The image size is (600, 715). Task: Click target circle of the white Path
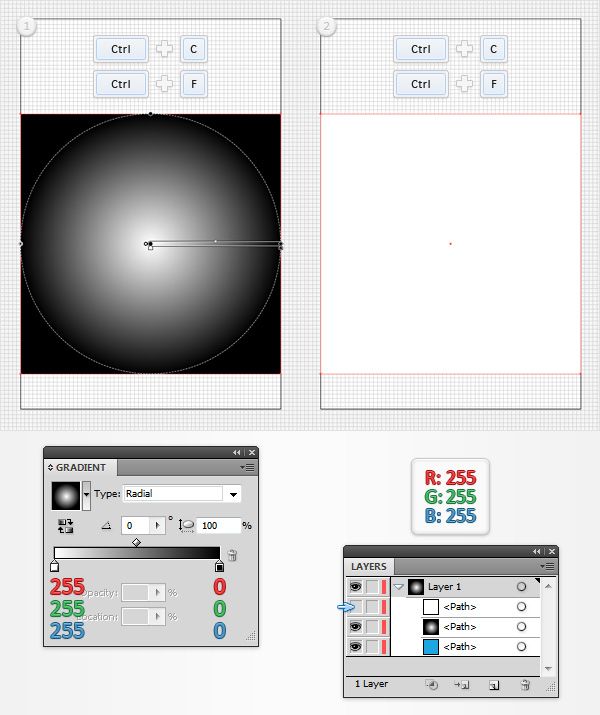coord(521,606)
